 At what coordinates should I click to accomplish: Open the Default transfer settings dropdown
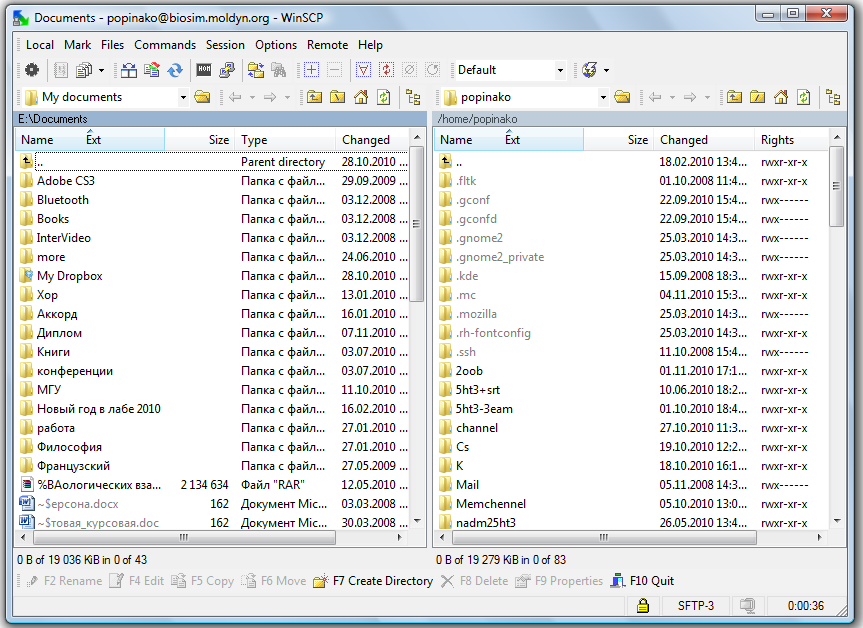tap(560, 70)
